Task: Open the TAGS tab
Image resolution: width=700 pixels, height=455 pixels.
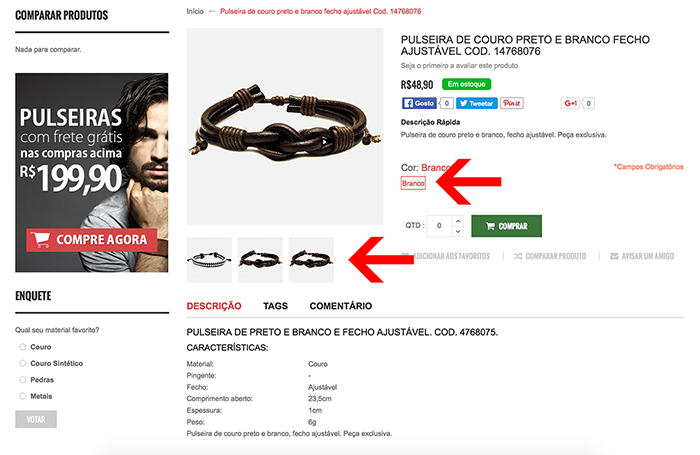Action: tap(275, 306)
